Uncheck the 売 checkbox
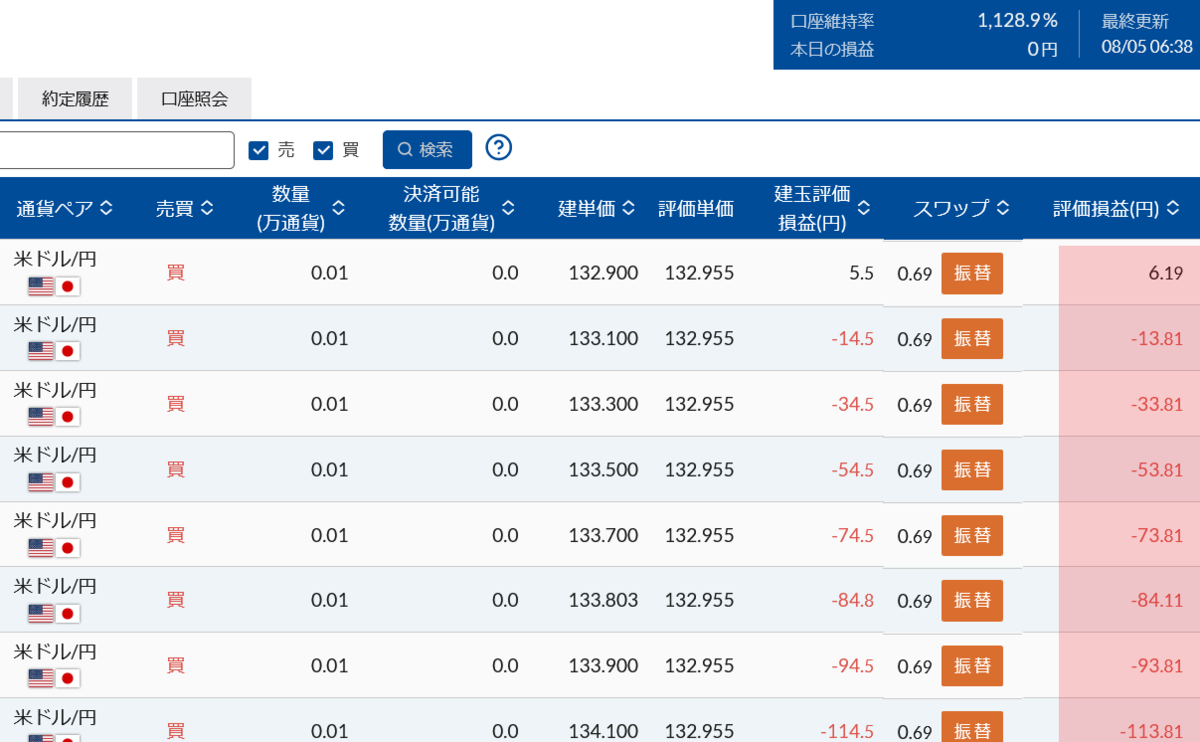 tap(259, 150)
